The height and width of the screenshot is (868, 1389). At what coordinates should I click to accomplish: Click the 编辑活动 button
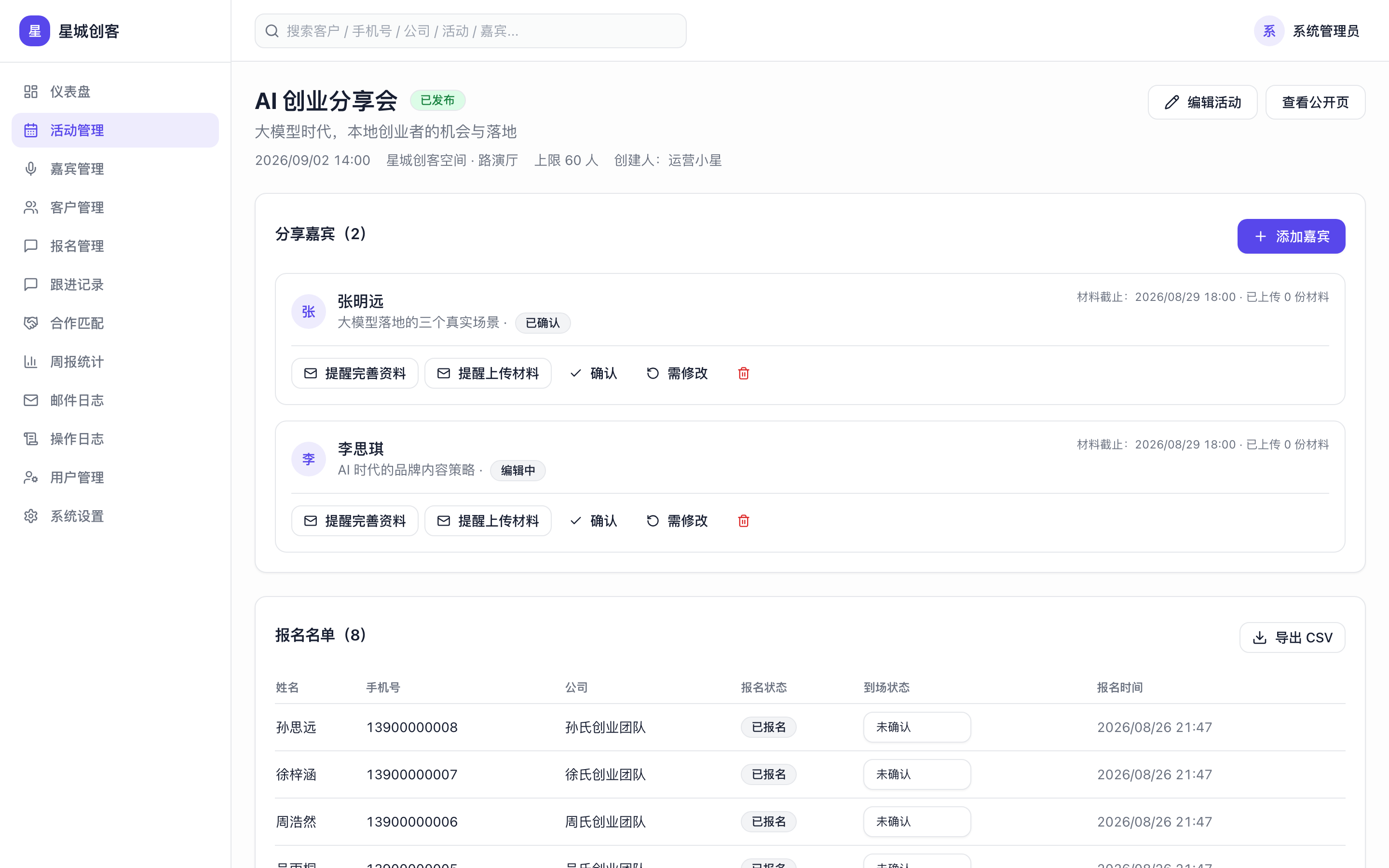click(1202, 102)
